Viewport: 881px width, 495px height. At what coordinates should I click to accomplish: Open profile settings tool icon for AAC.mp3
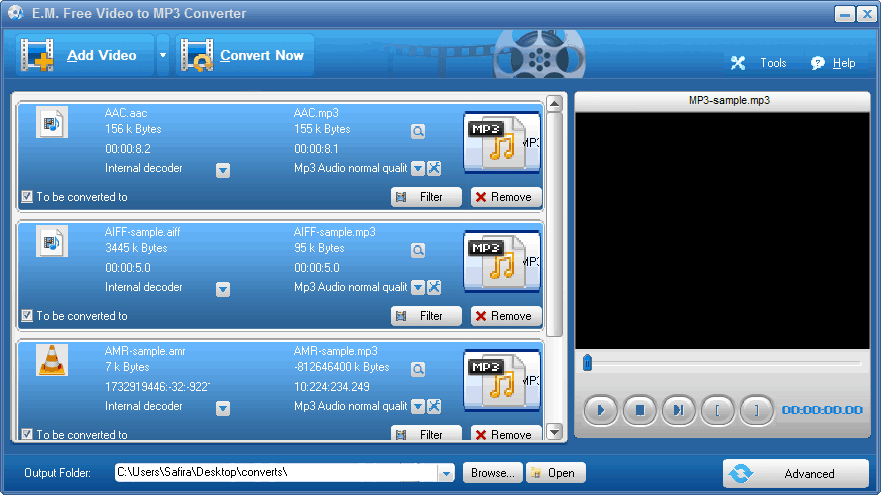[434, 168]
